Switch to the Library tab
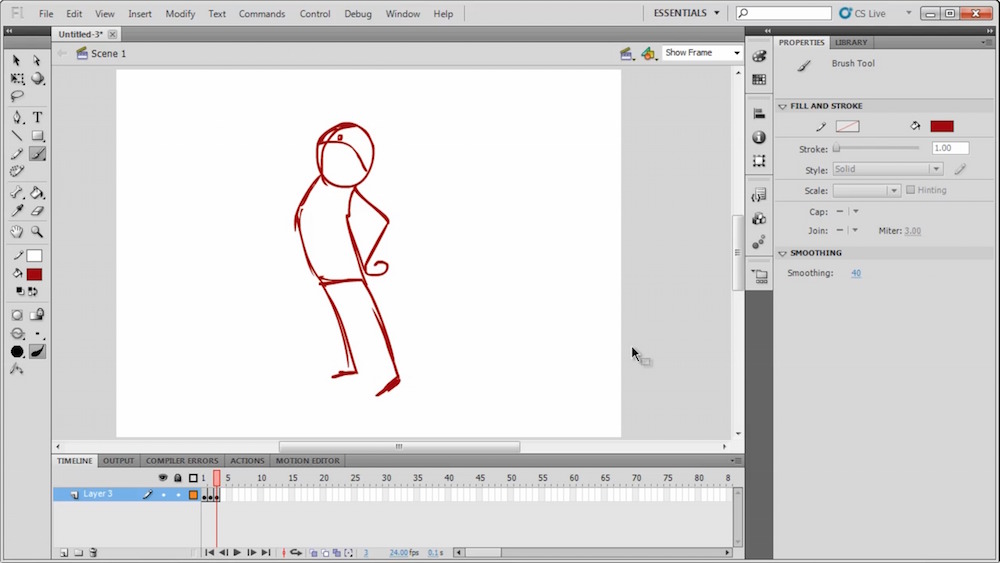This screenshot has height=563, width=1000. [851, 43]
